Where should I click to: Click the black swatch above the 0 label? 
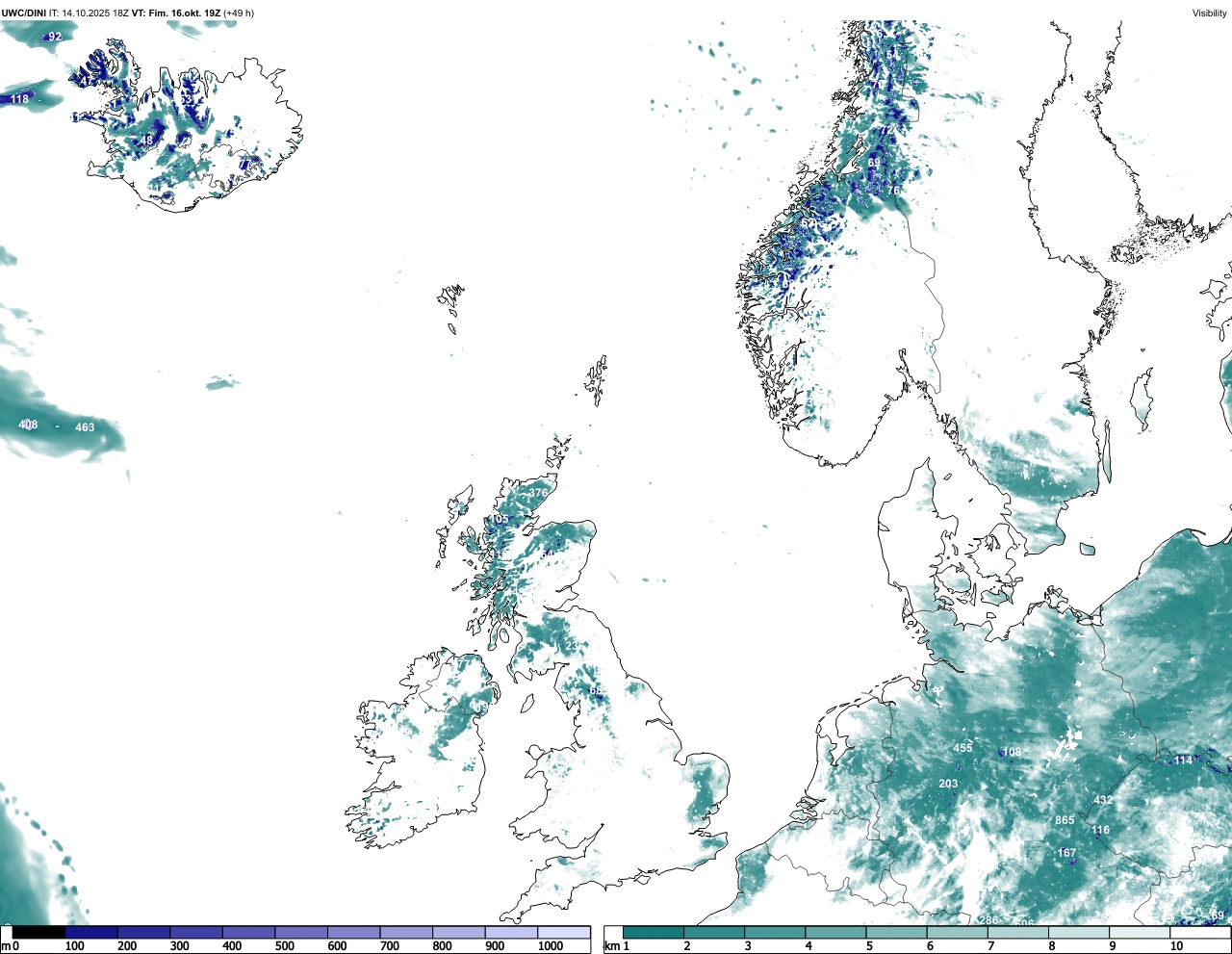click(39, 932)
